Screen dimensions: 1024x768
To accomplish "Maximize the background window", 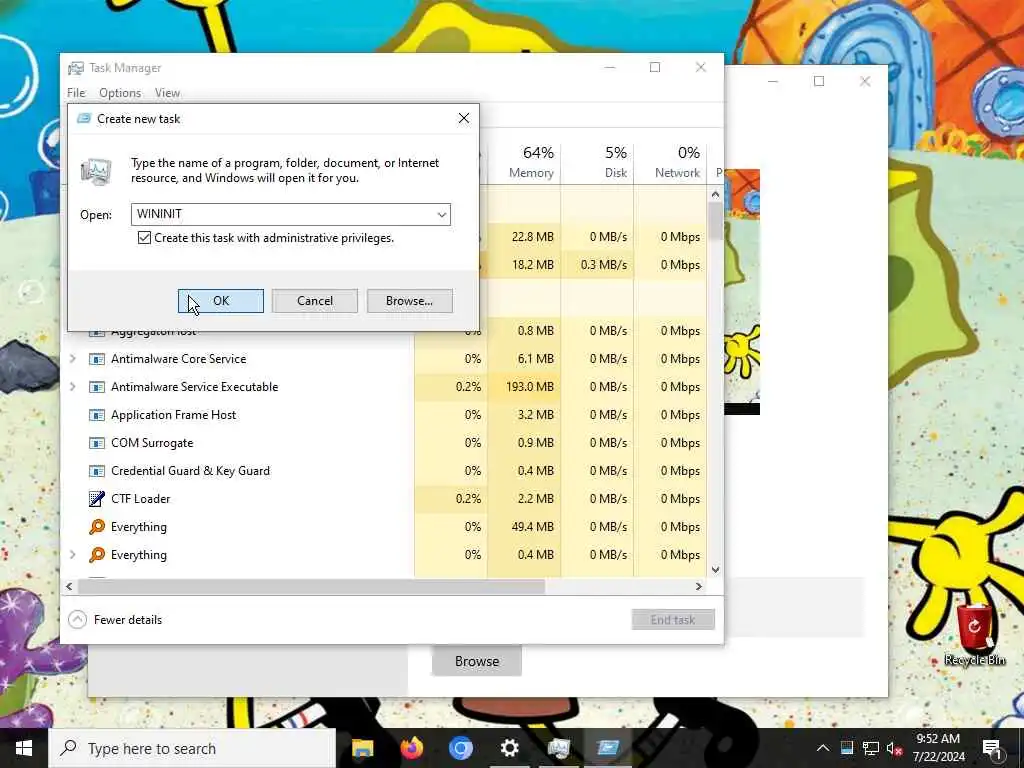I will [819, 81].
